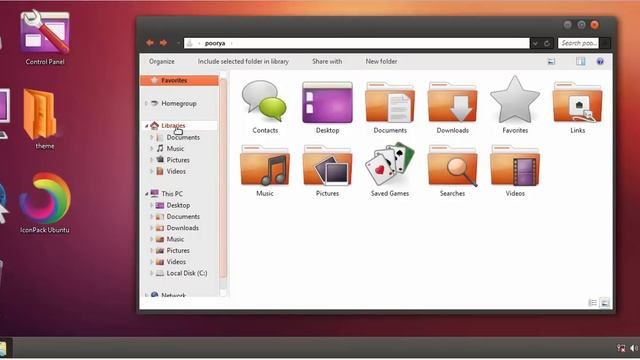Toggle the preview pane icon
This screenshot has height=360, width=640.
(580, 62)
